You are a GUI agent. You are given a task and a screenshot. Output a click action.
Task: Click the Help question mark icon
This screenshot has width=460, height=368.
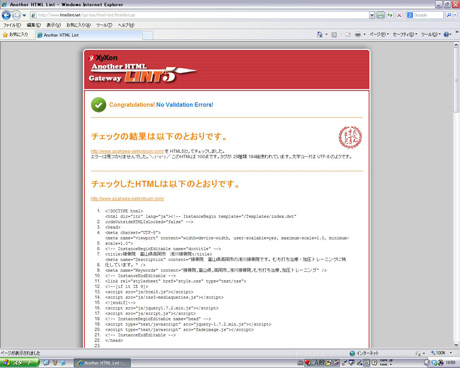click(446, 34)
